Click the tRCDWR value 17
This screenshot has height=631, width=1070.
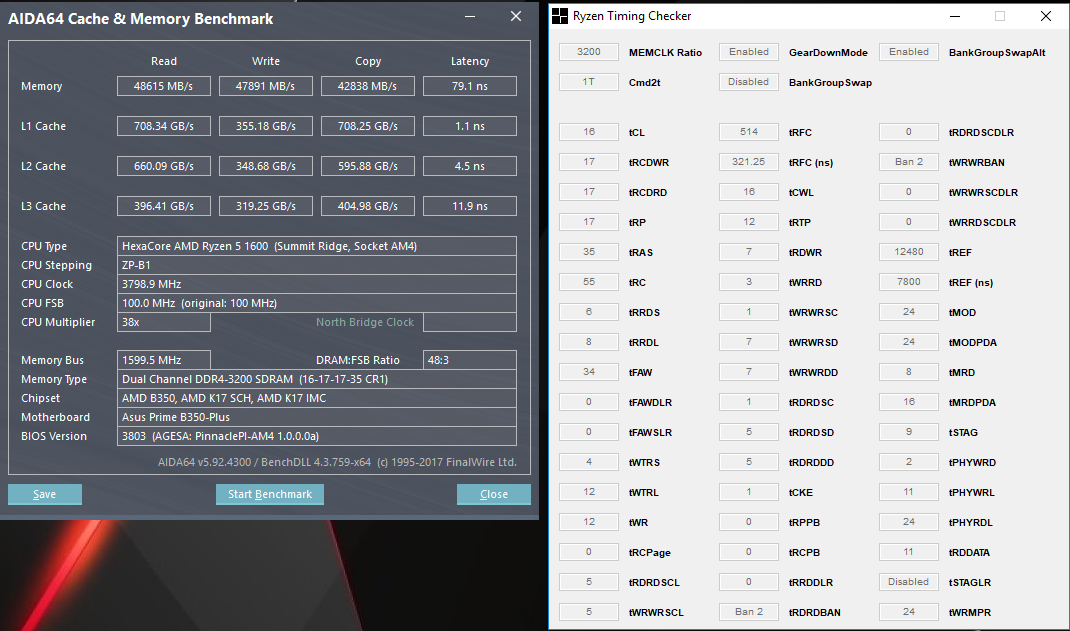589,162
